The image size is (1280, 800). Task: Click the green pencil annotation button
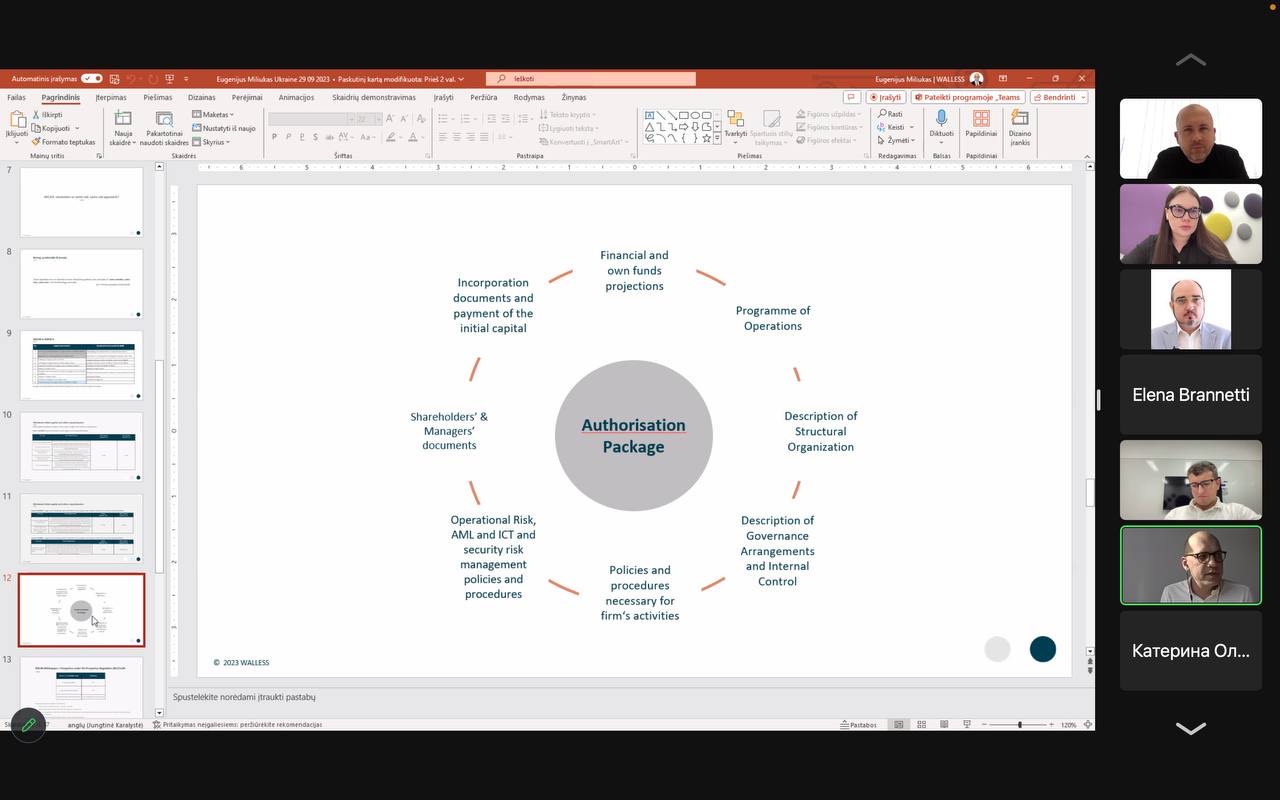coord(28,725)
